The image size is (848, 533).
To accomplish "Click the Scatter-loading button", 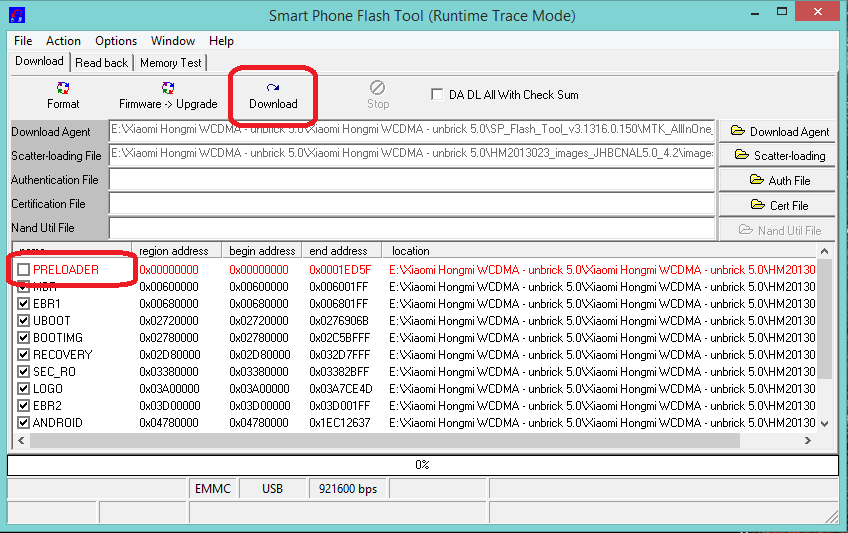I will (x=777, y=156).
